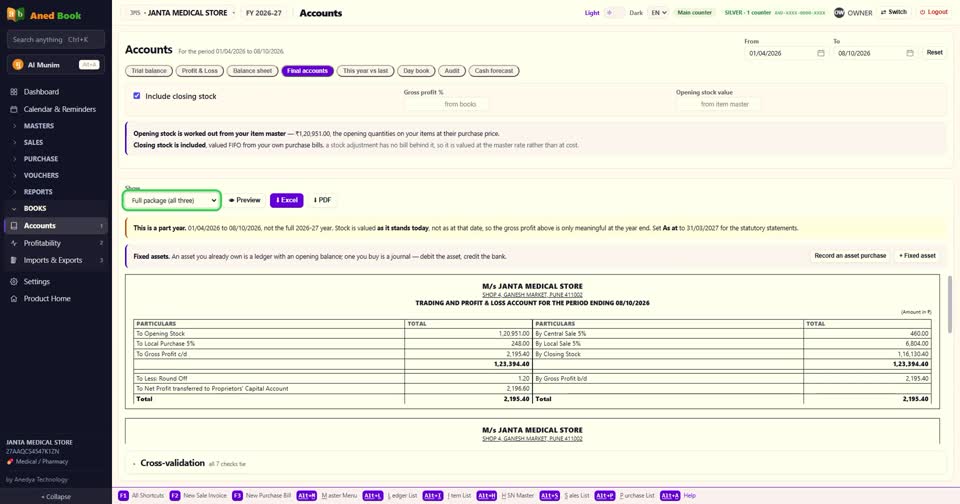Image resolution: width=960 pixels, height=504 pixels.
Task: Collapse the sidebar with Collapse button
Action: click(56, 497)
